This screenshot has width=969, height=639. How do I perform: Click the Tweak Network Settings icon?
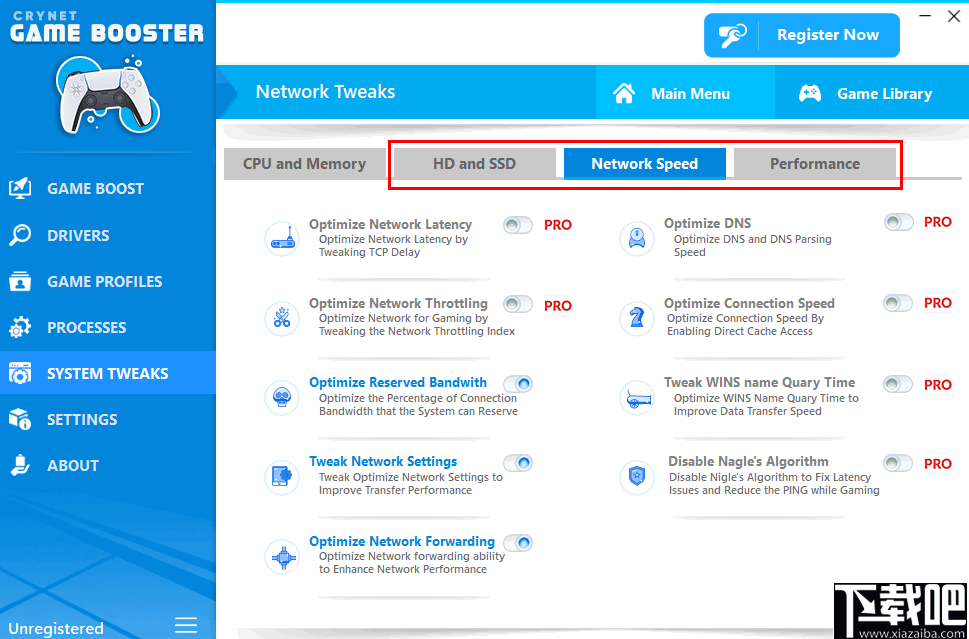point(282,476)
